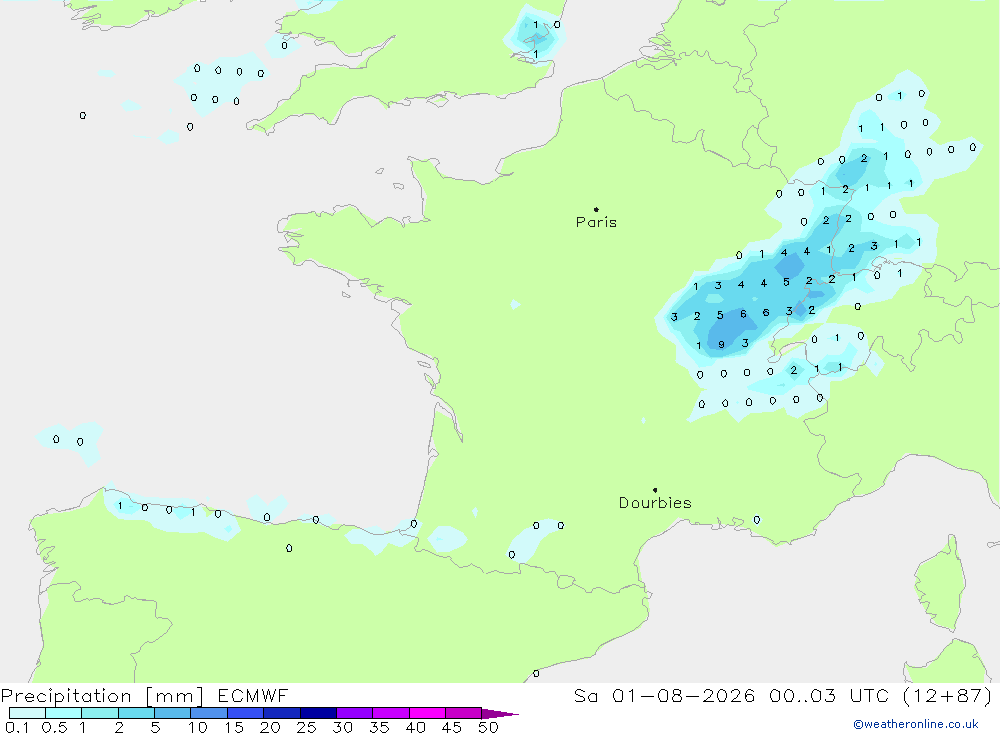Click the Dourbies city label
This screenshot has width=1000, height=733.
pos(655,503)
